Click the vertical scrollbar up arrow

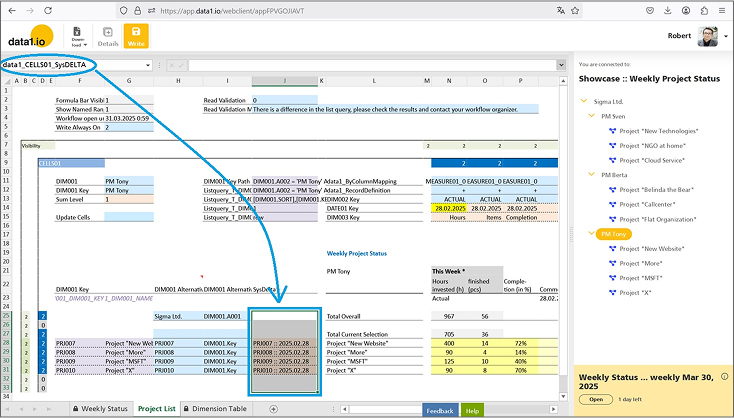pyautogui.click(x=564, y=81)
